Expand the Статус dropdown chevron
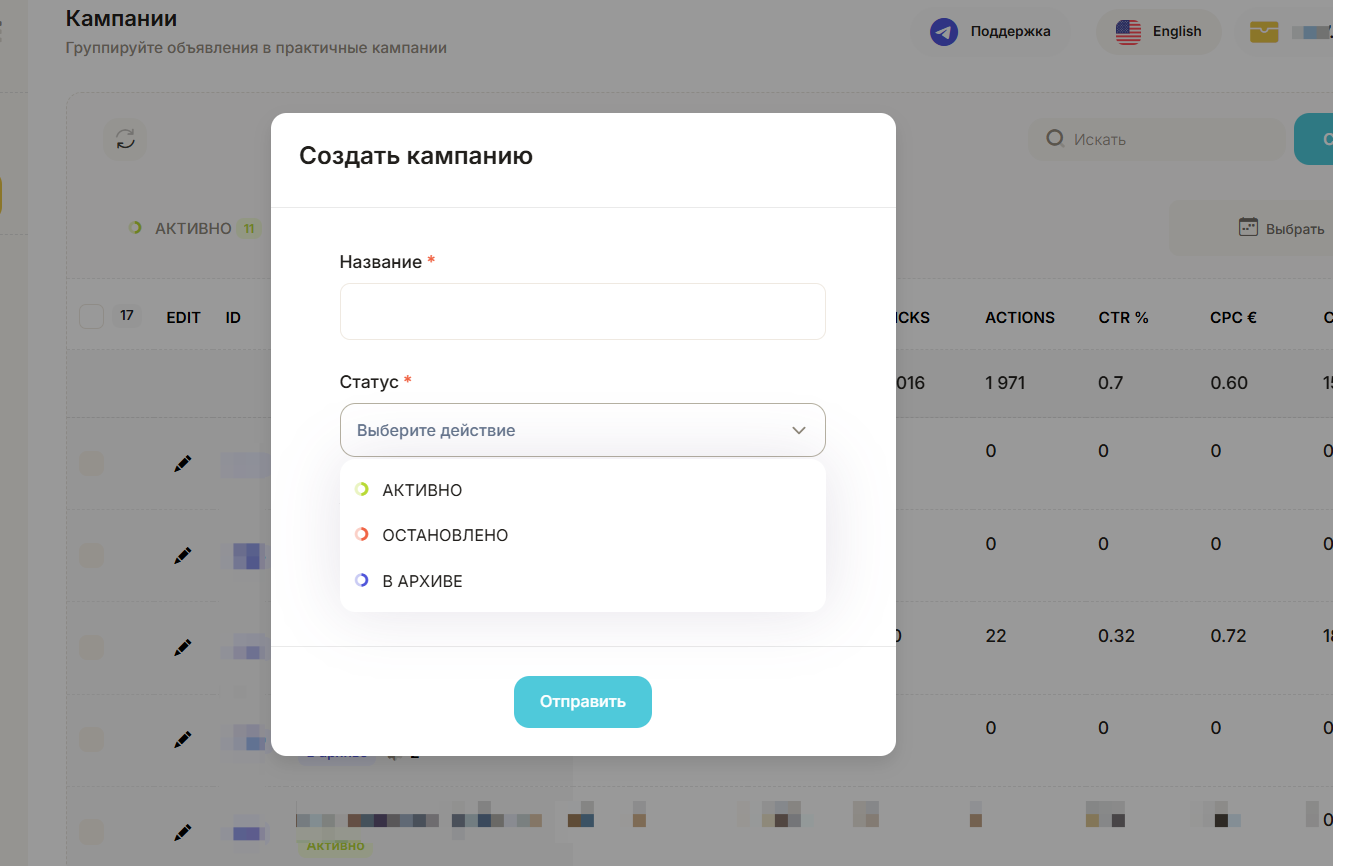Screen dimensions: 1347x866 point(799,431)
